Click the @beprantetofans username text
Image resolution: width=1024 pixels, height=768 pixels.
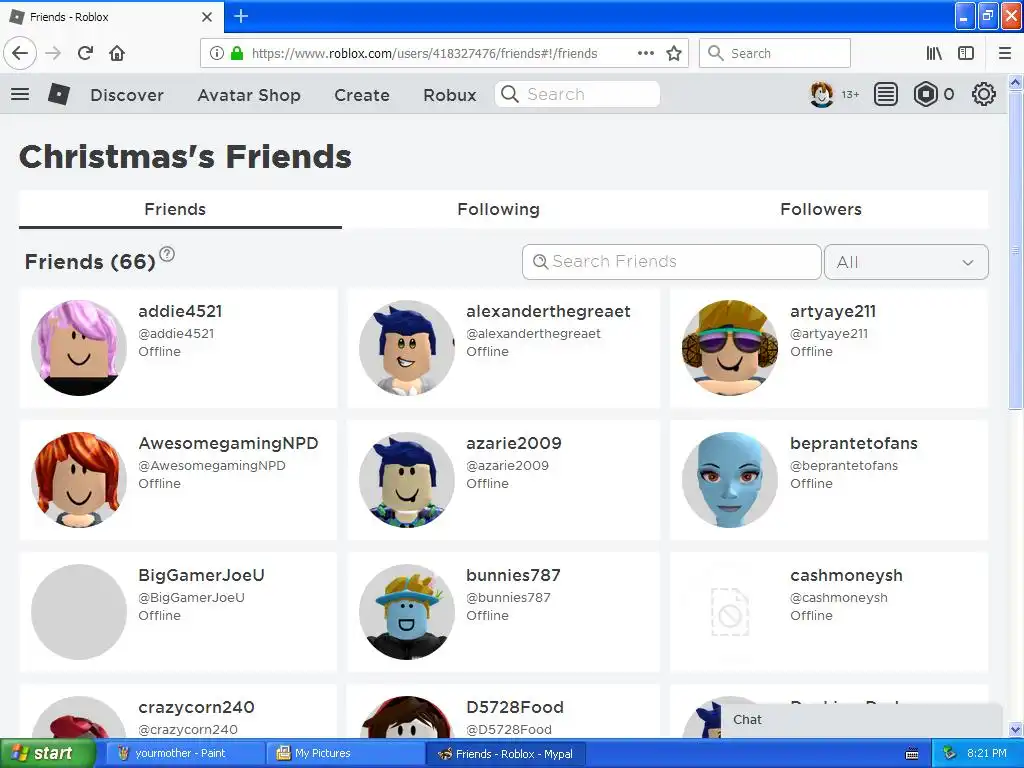pyautogui.click(x=844, y=466)
